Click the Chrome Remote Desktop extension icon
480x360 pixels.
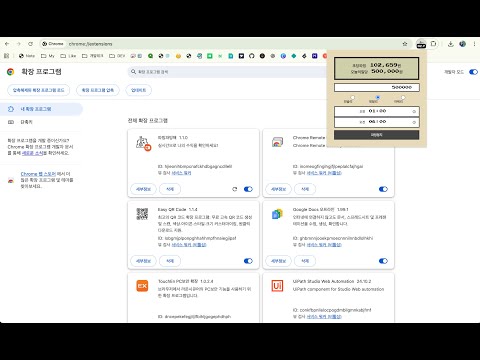(277, 142)
